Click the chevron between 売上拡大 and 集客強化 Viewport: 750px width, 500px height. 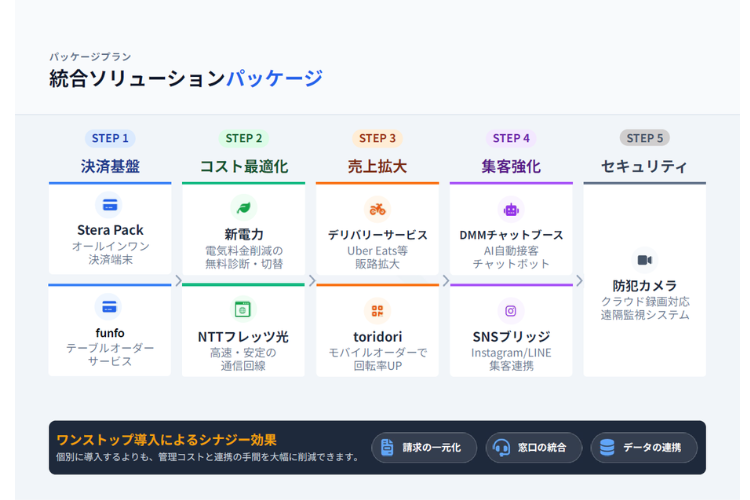[445, 281]
